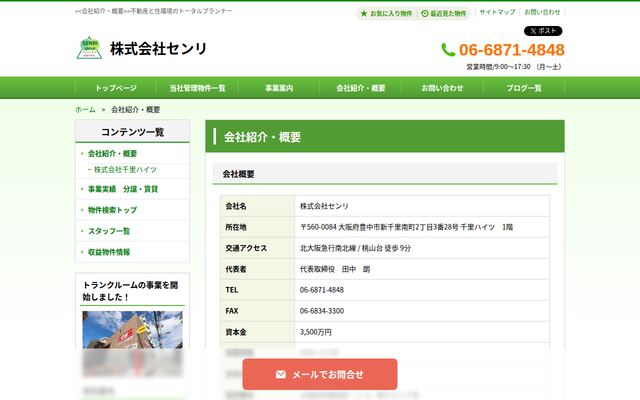The width and height of the screenshot is (640, 400).
Task: Click the 営業時間 9:00~17:30 text
Action: click(514, 67)
